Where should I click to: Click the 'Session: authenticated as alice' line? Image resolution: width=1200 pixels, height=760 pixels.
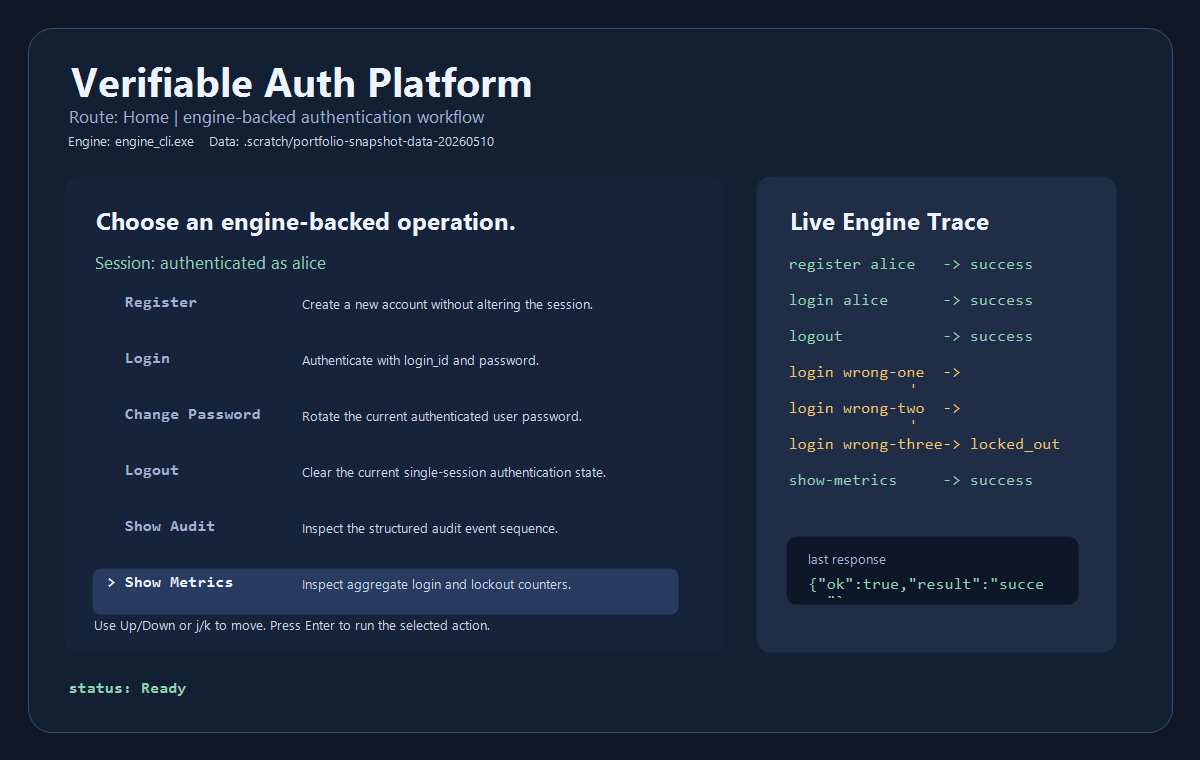[210, 263]
